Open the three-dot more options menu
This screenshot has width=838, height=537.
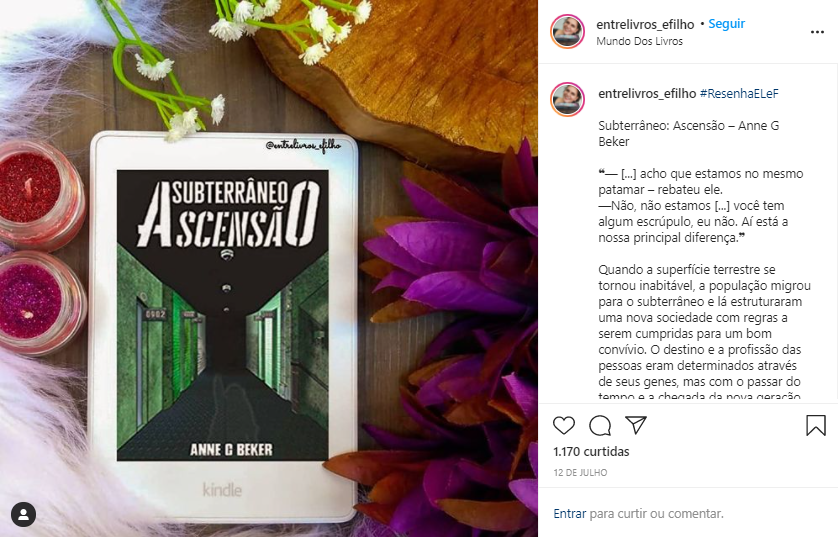[x=817, y=32]
